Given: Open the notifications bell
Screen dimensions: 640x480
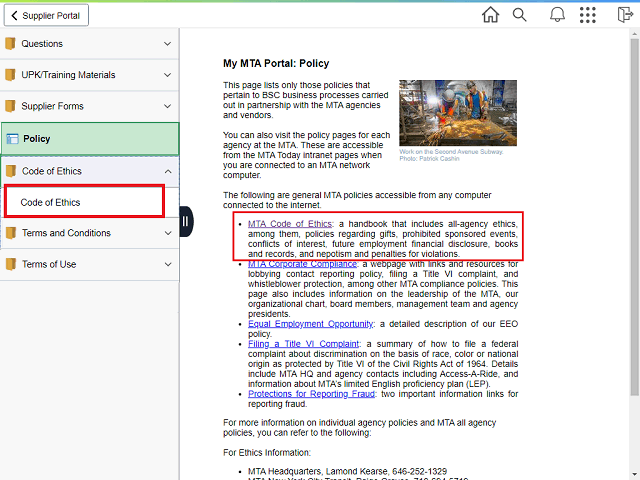Looking at the screenshot, I should pyautogui.click(x=557, y=15).
